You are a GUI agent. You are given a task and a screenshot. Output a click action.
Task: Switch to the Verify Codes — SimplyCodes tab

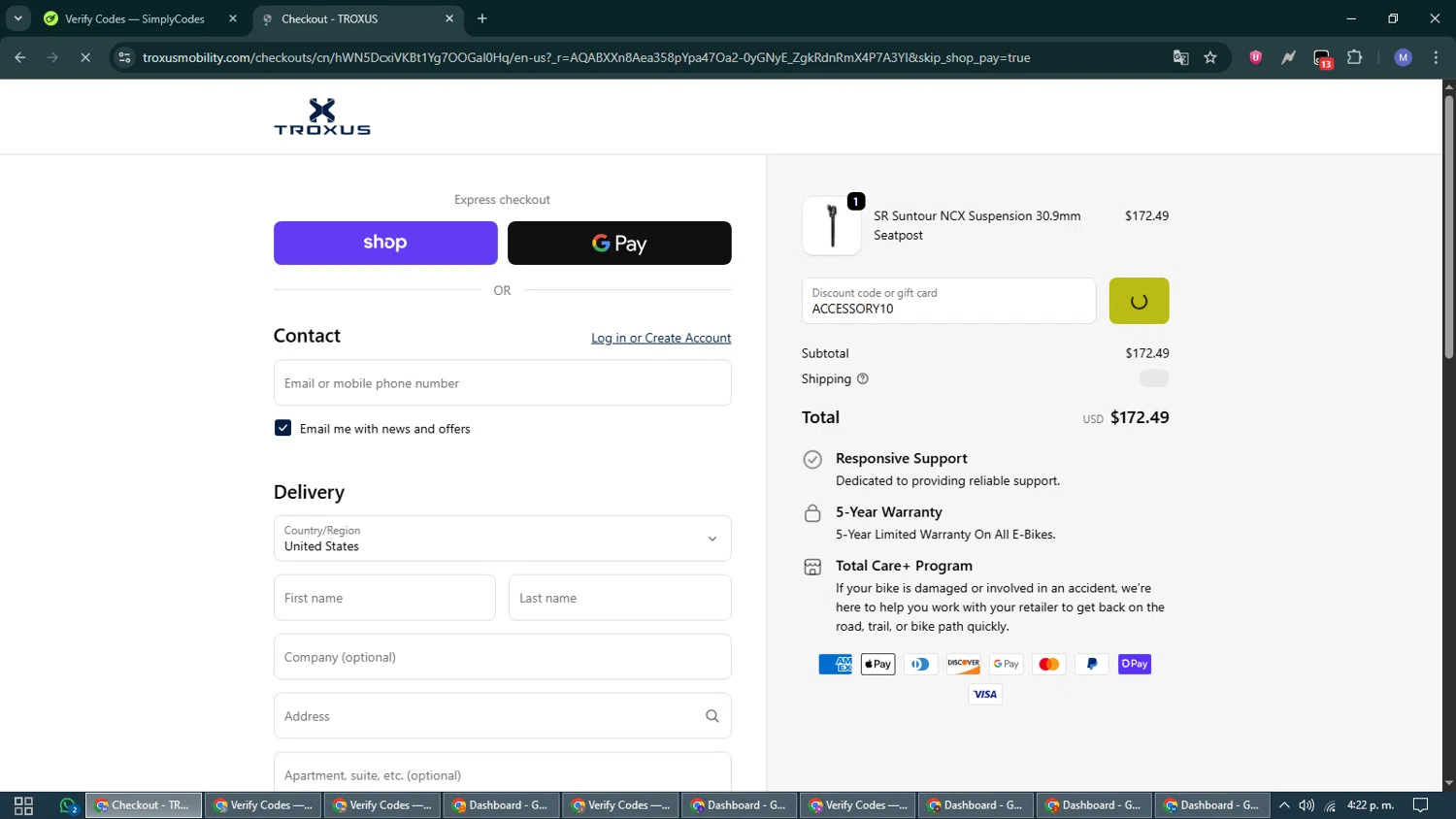134,18
